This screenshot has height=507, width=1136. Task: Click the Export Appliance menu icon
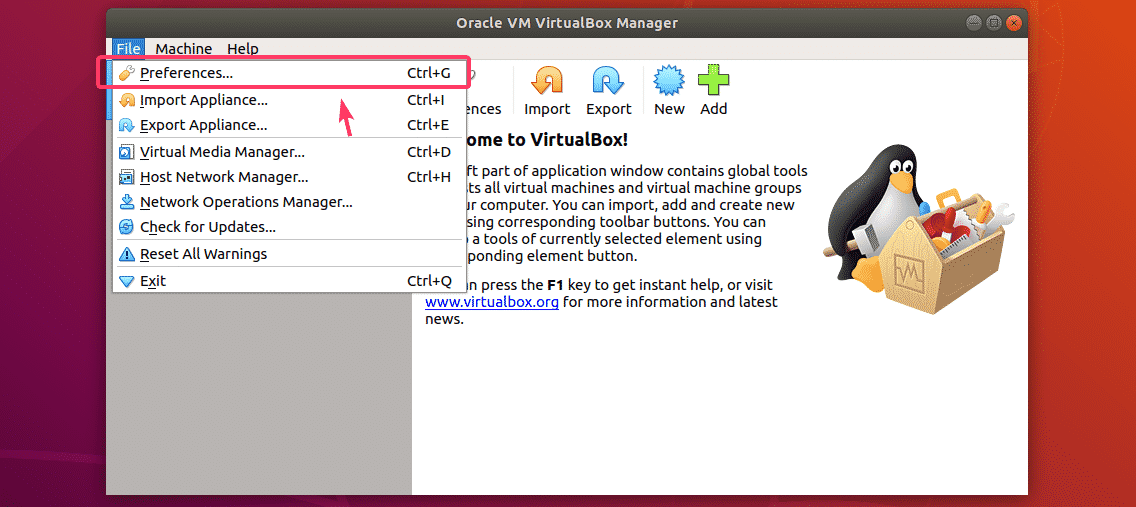pyautogui.click(x=127, y=125)
